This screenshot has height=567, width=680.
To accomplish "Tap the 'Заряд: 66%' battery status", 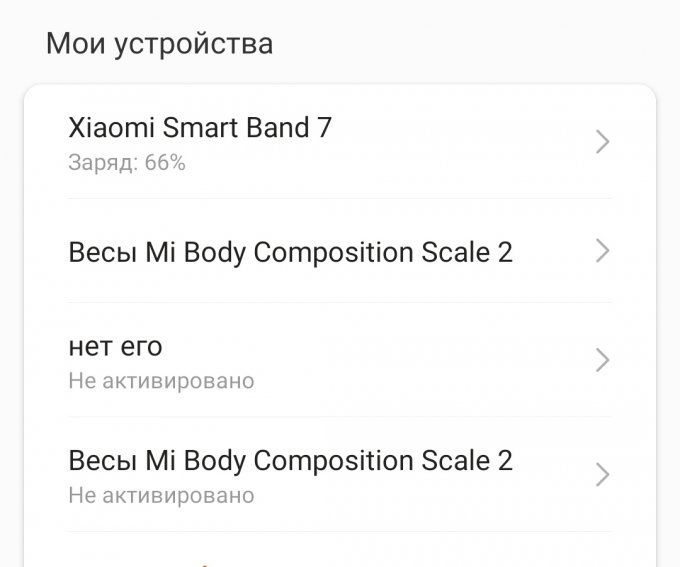I will coord(127,163).
